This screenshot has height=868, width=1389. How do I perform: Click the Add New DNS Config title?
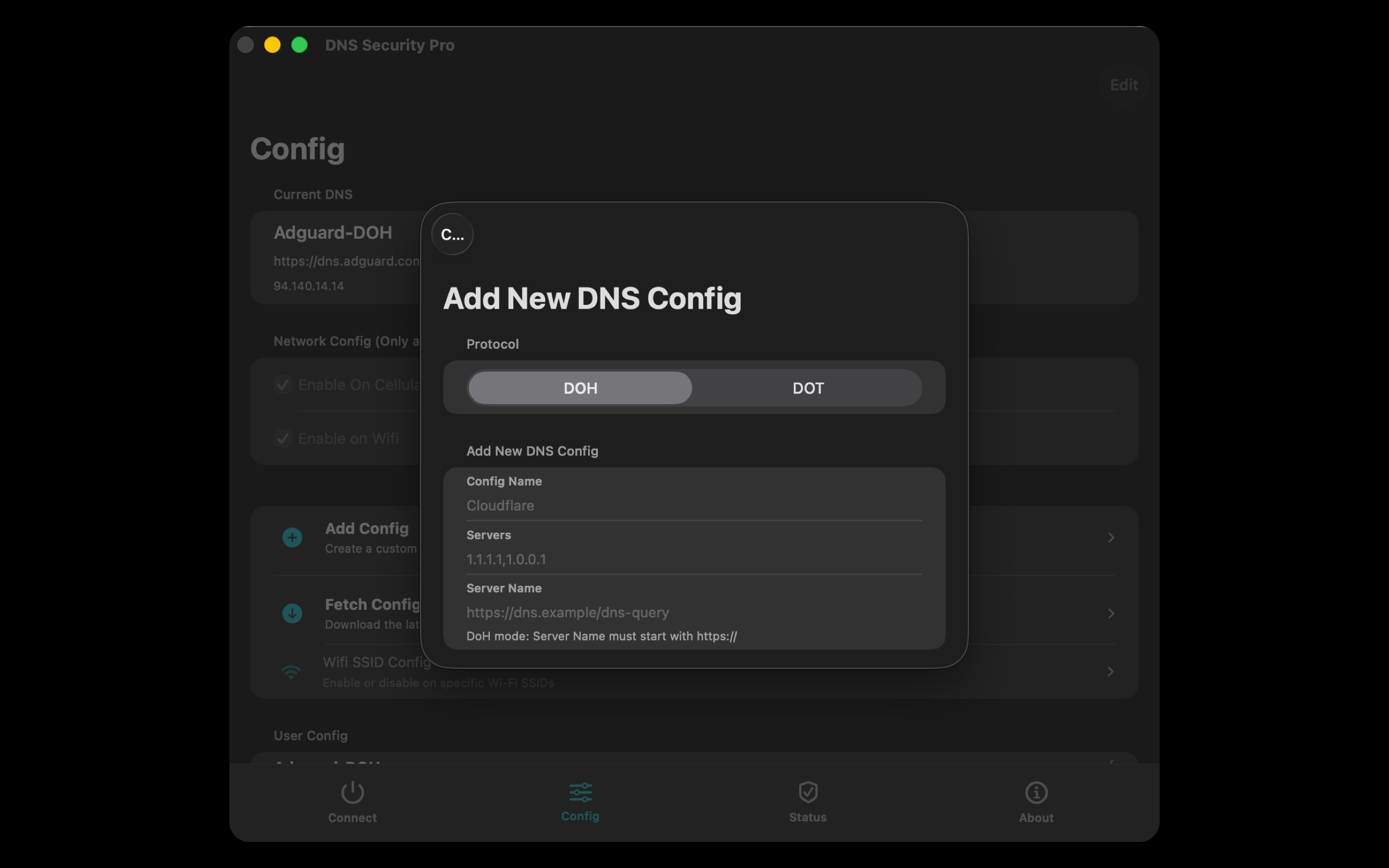click(x=592, y=298)
